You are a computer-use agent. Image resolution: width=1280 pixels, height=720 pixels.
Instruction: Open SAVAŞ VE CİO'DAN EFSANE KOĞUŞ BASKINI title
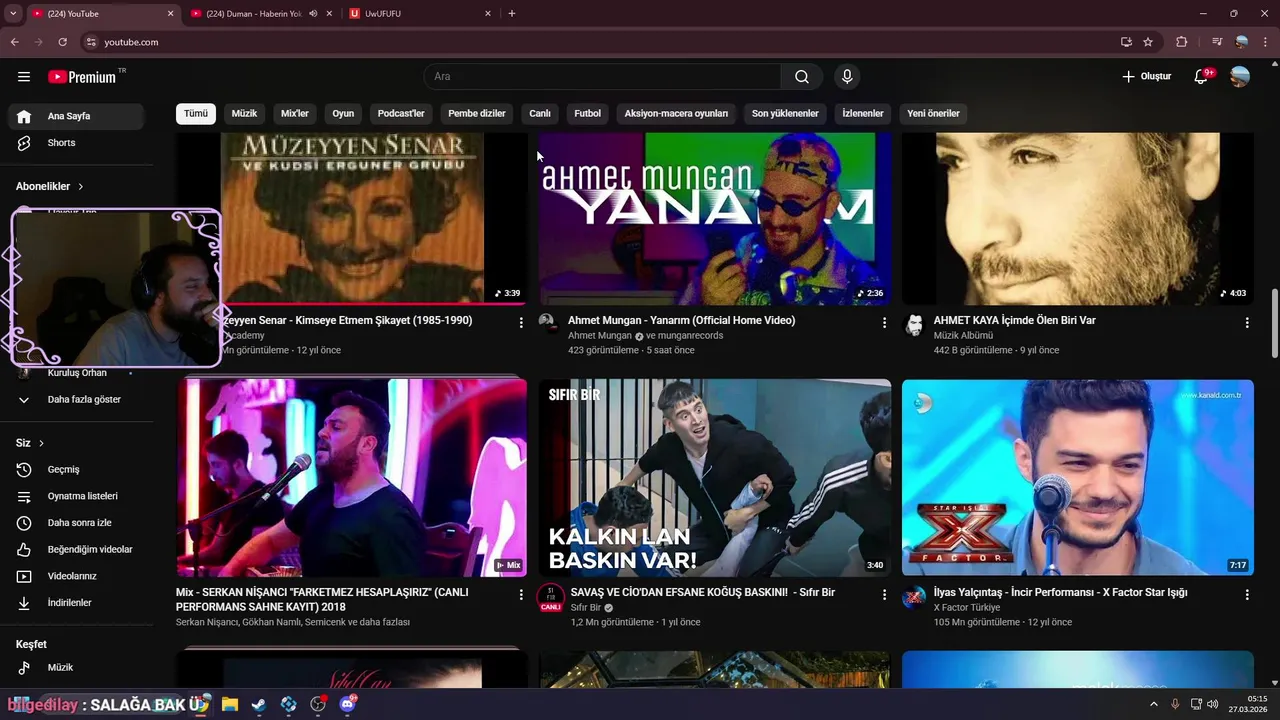point(703,593)
